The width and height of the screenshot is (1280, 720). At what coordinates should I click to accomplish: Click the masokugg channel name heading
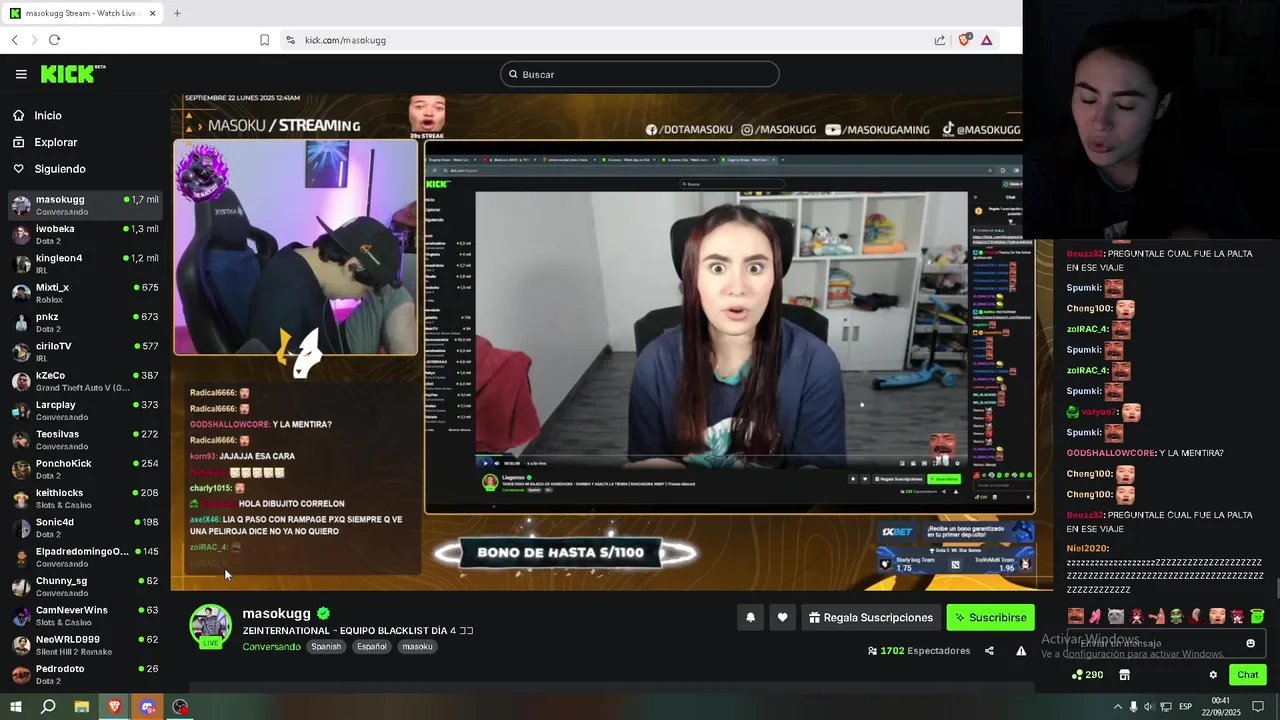pyautogui.click(x=277, y=613)
